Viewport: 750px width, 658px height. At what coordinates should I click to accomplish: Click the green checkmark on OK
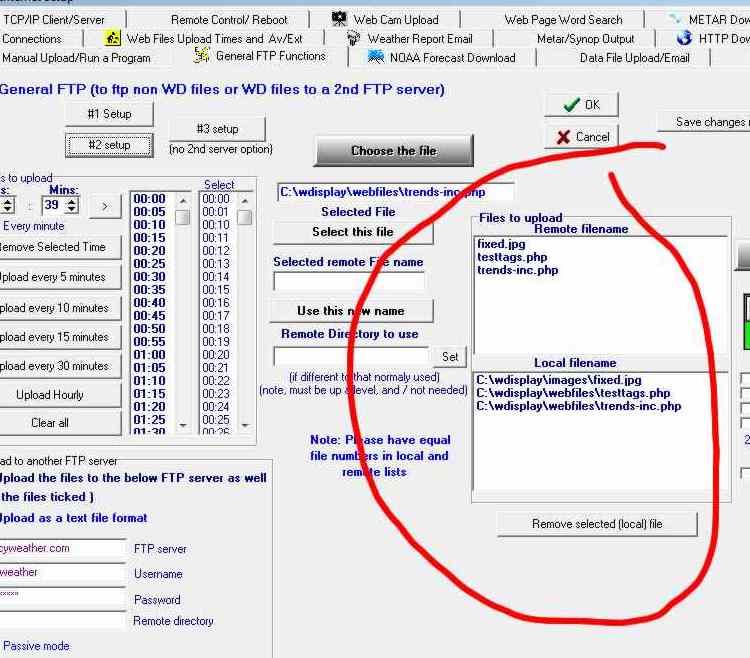572,104
